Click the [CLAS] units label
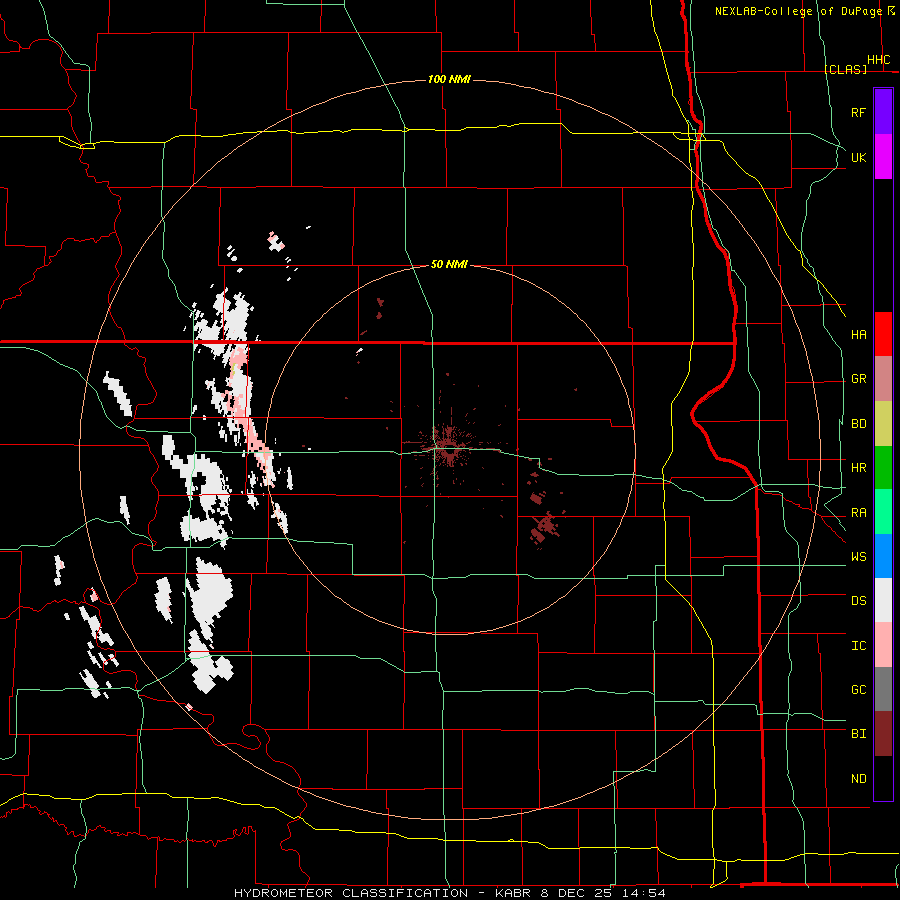Screen dimensions: 900x900 coord(845,69)
